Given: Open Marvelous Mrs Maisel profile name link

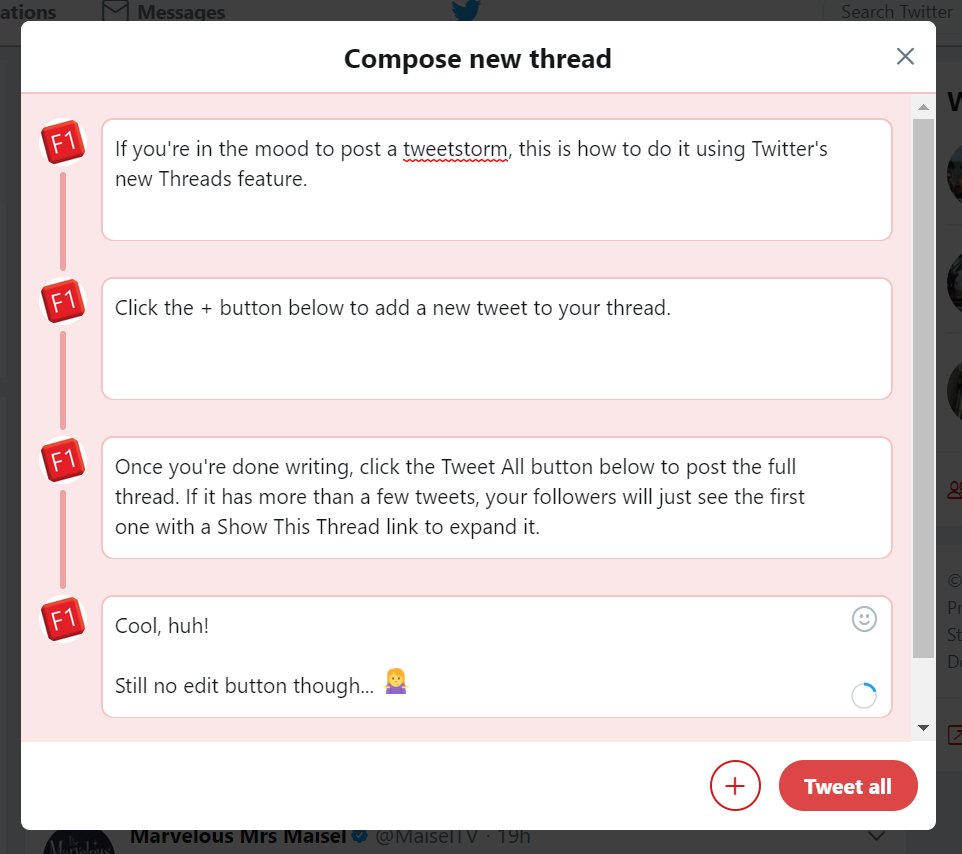Looking at the screenshot, I should click(238, 836).
